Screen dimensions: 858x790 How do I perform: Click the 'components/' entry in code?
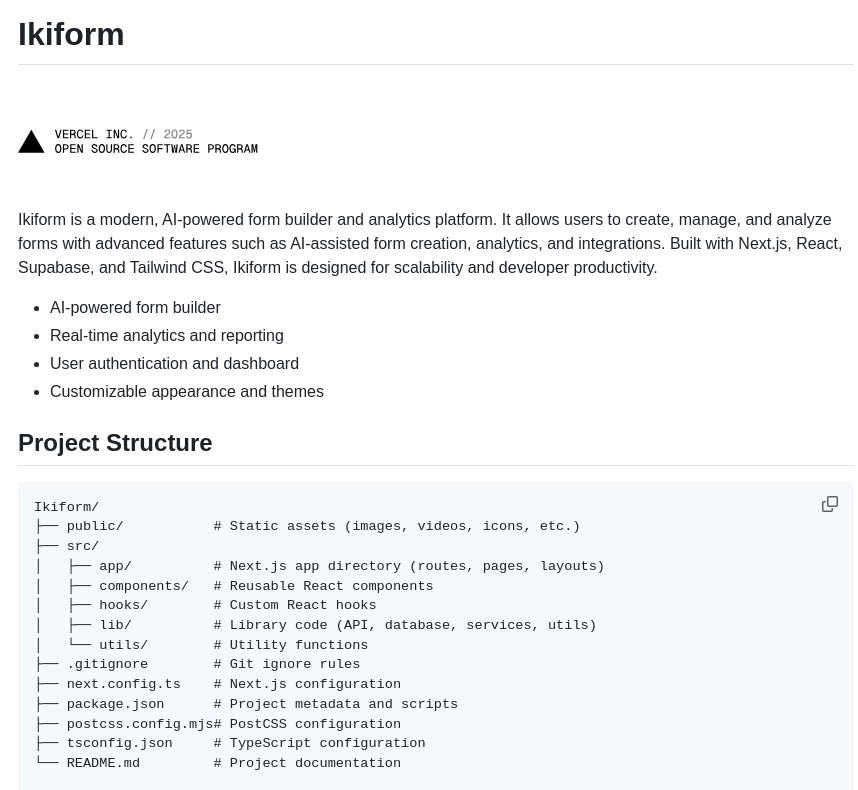point(143,586)
